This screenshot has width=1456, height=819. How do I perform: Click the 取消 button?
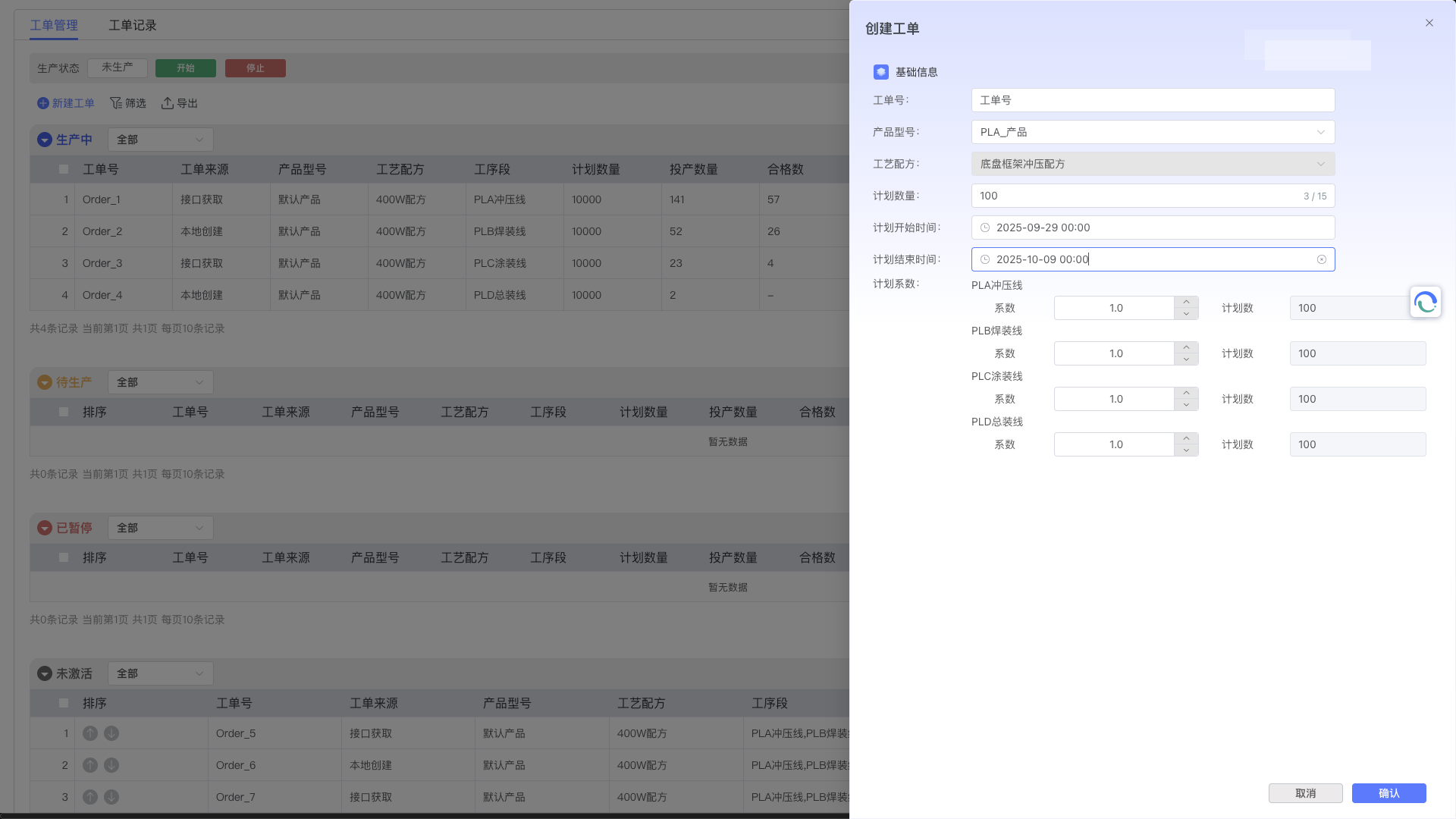tap(1305, 793)
